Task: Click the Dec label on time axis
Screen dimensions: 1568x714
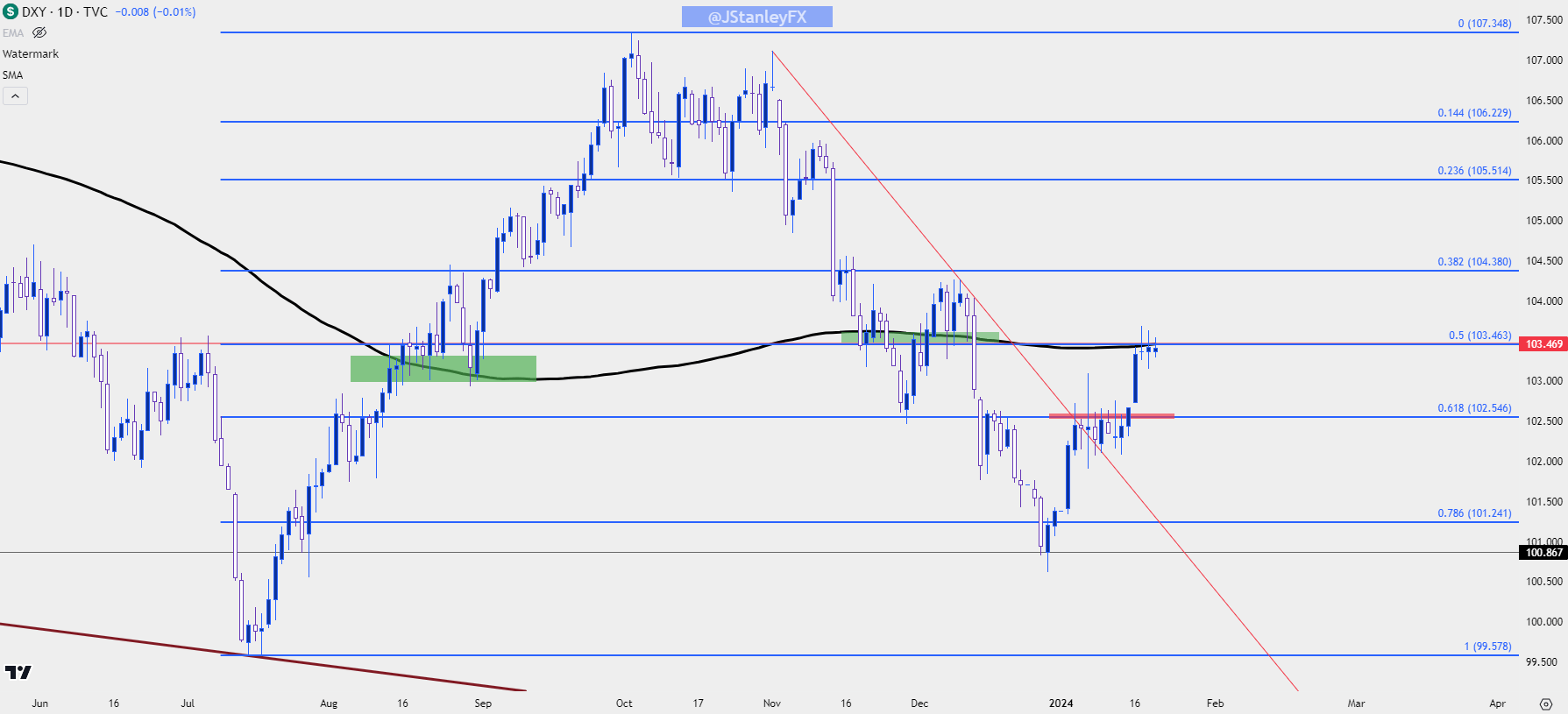Action: [919, 703]
